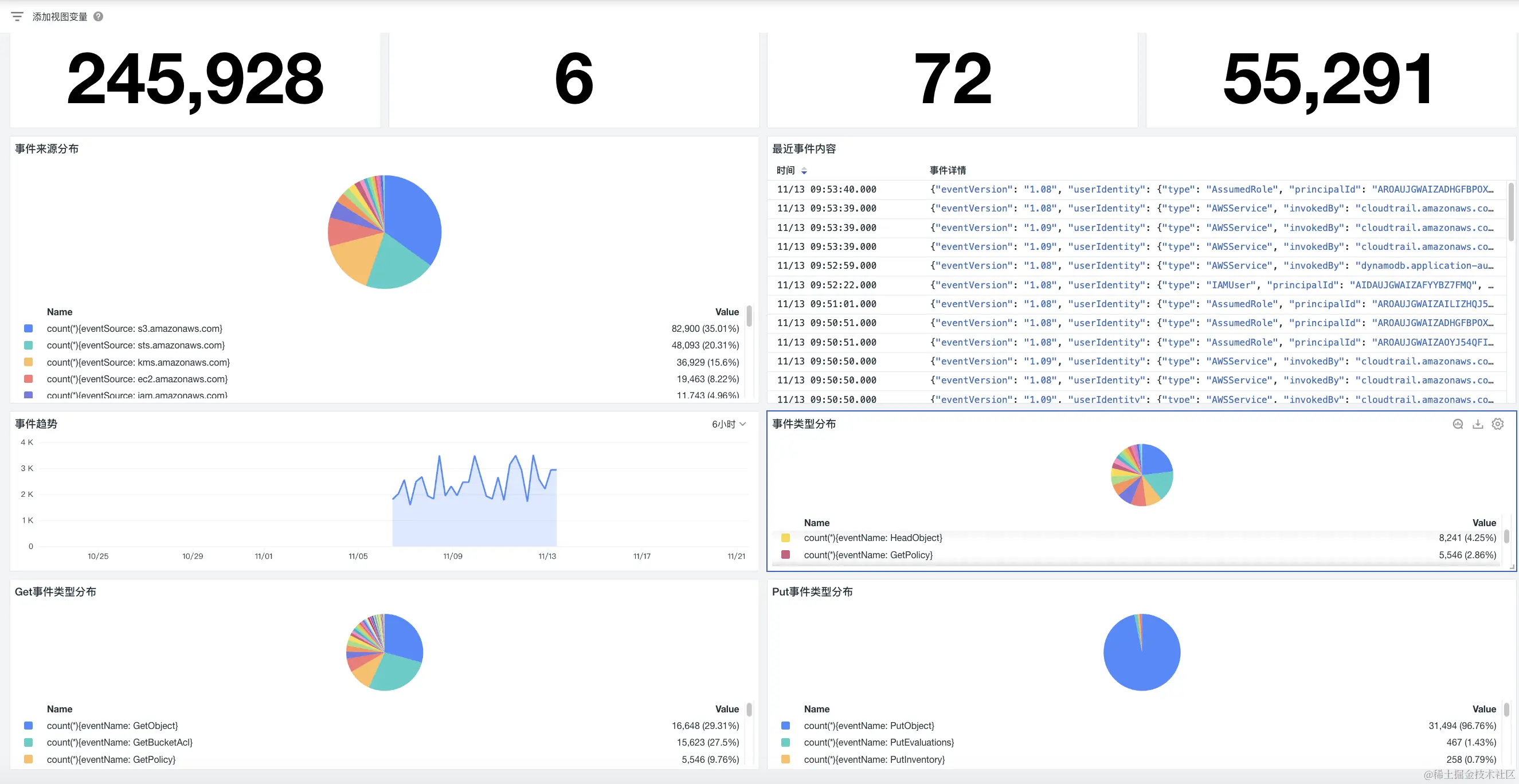1519x784 pixels.
Task: Open the 6小时 interval dropdown
Action: (x=723, y=424)
